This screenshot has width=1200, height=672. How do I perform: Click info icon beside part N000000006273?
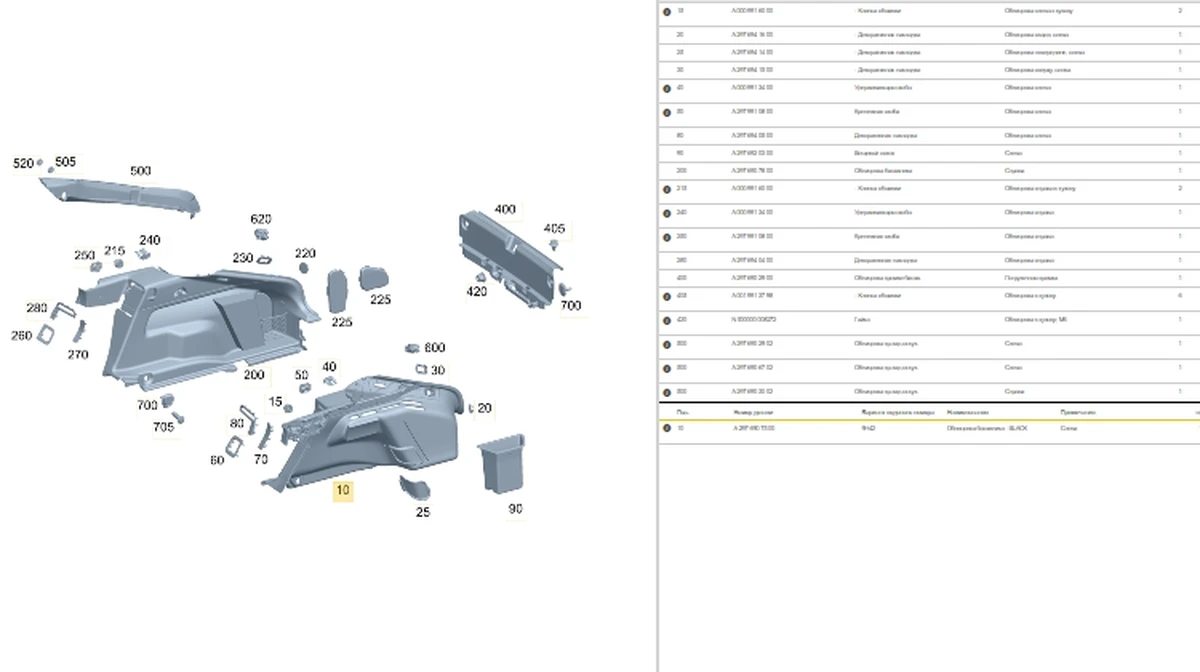click(x=667, y=321)
